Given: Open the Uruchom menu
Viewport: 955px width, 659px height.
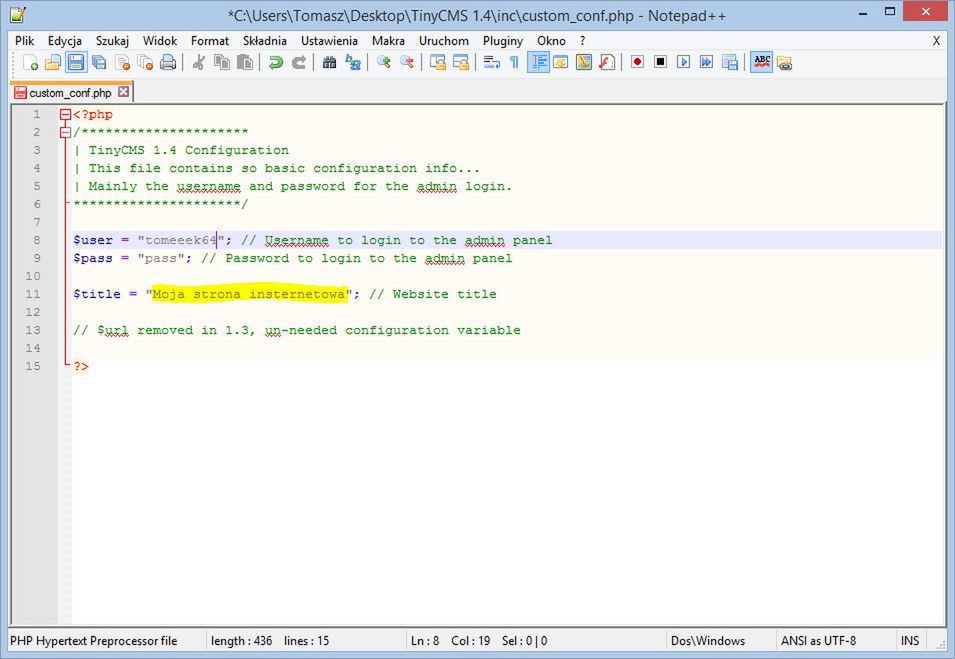Looking at the screenshot, I should click(444, 41).
